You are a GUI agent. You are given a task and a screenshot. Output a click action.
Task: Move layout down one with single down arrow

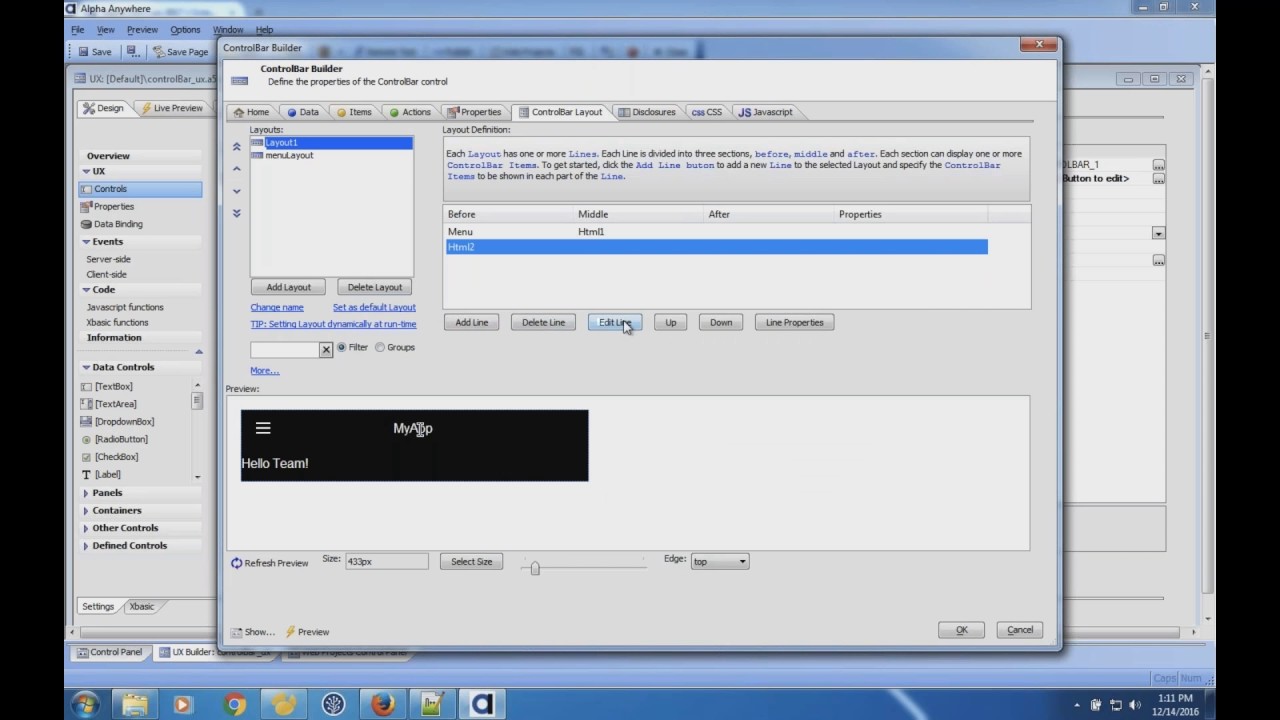pyautogui.click(x=237, y=191)
